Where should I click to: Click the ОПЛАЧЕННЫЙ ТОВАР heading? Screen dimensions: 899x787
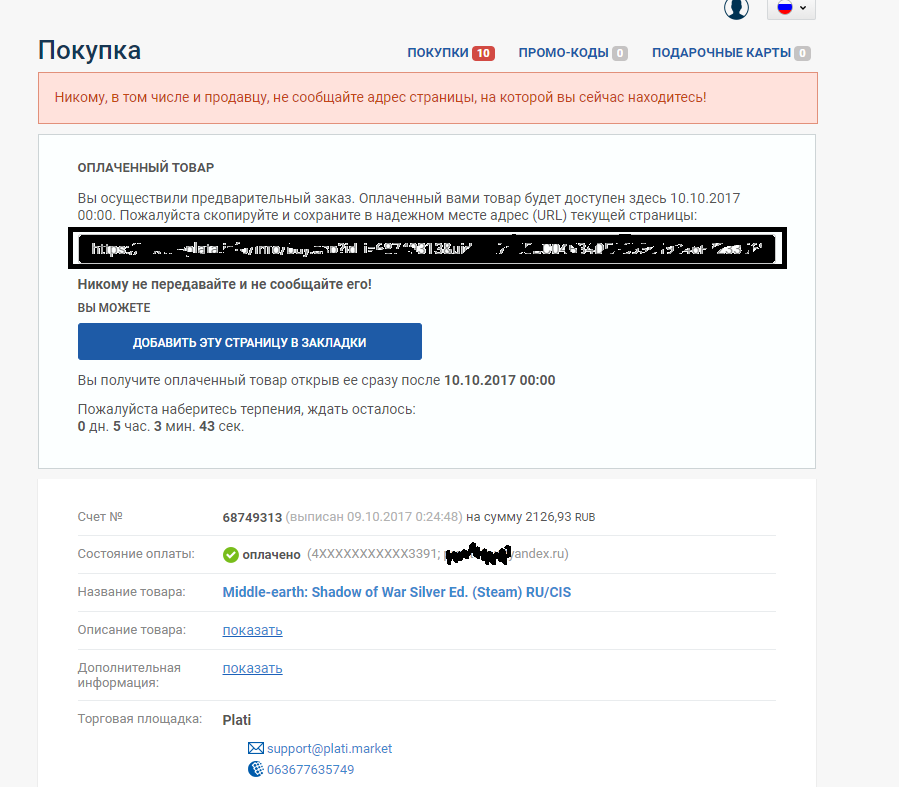pyautogui.click(x=146, y=167)
